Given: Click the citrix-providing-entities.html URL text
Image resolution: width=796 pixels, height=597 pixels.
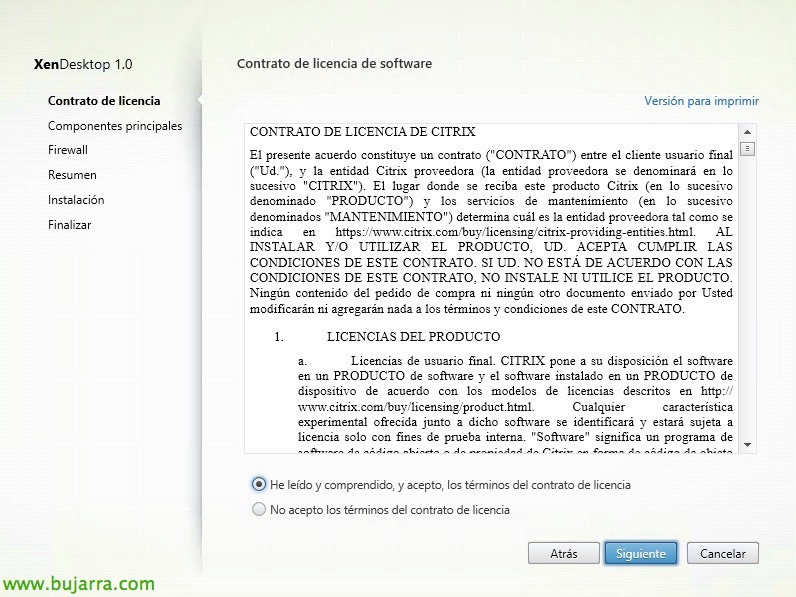Looking at the screenshot, I should pos(515,232).
